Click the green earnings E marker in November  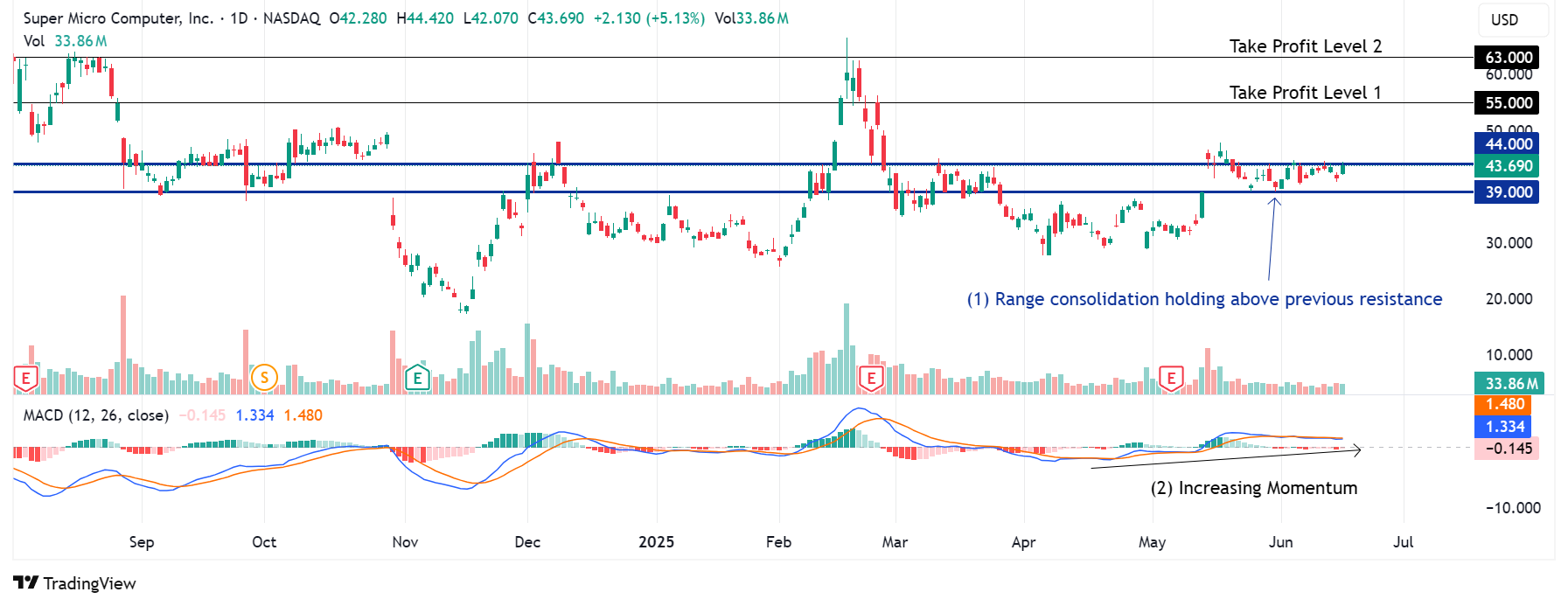click(x=417, y=379)
